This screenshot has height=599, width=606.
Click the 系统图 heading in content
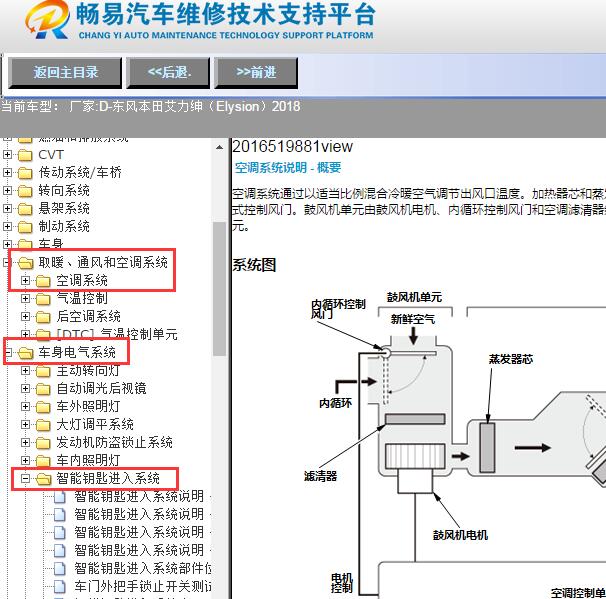click(254, 265)
